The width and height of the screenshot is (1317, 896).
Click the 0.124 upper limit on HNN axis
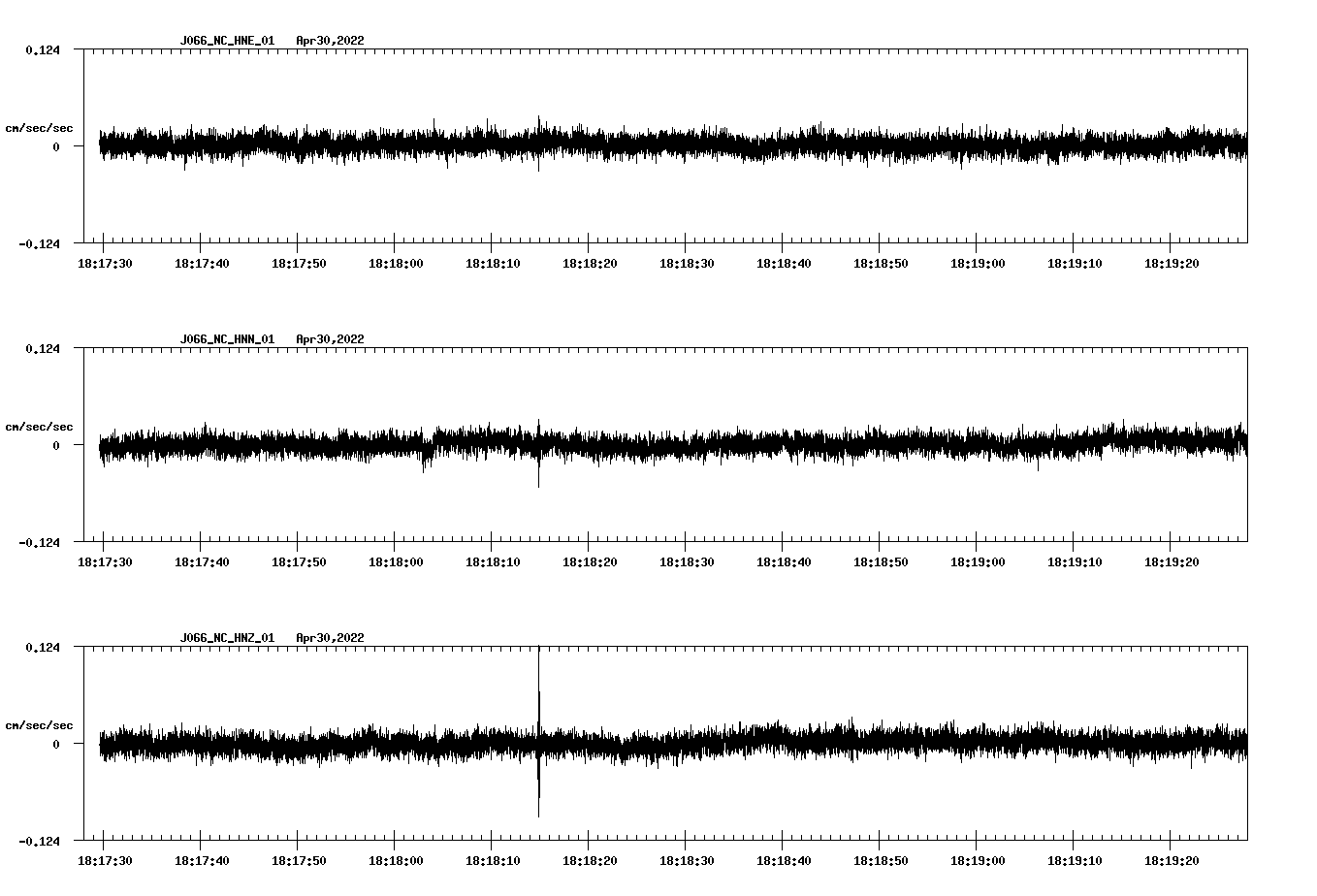click(x=43, y=348)
